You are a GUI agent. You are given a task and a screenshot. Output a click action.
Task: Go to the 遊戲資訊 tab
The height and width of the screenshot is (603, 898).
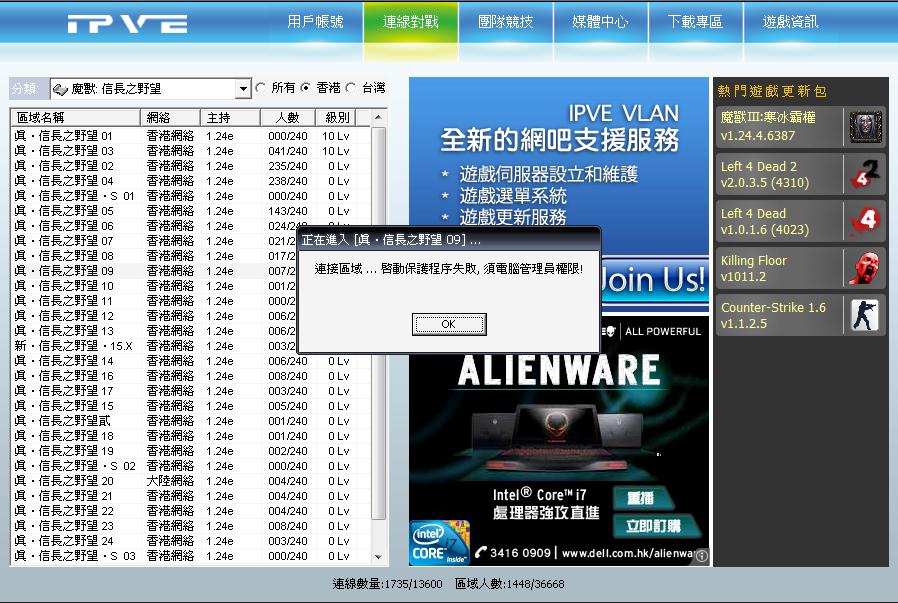[791, 22]
